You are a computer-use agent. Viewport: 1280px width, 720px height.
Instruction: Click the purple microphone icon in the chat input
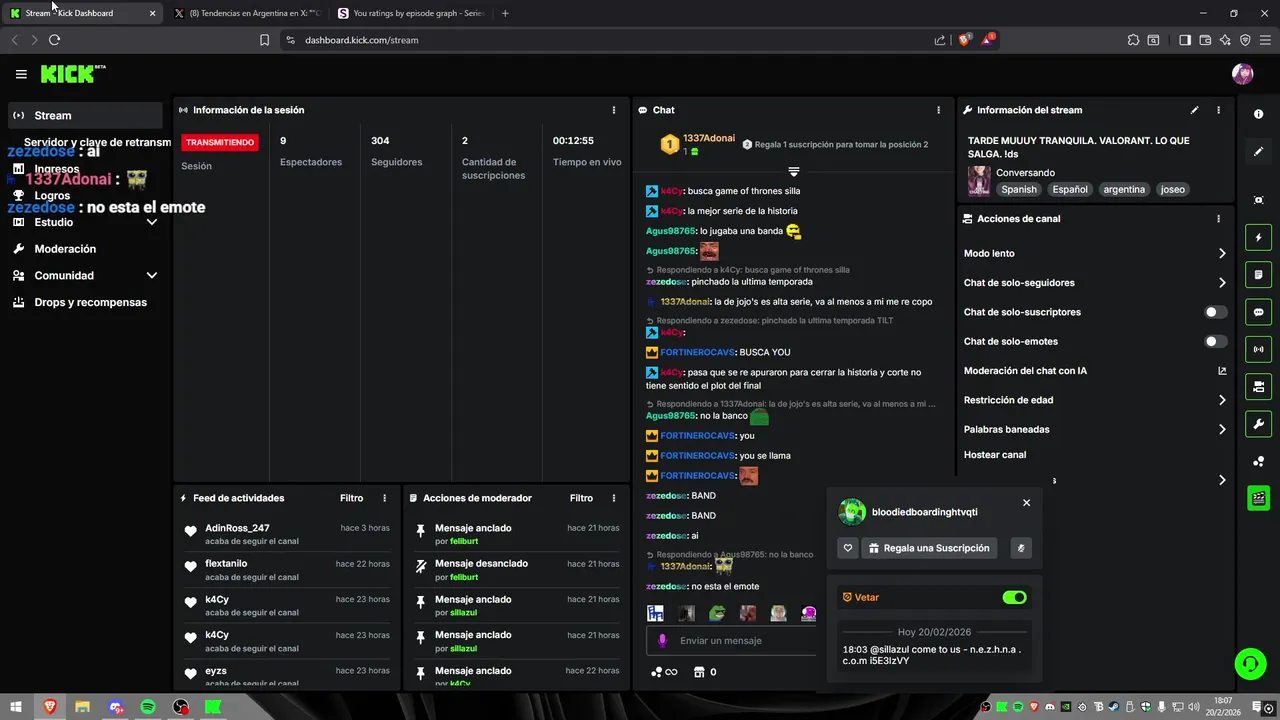[x=661, y=641]
